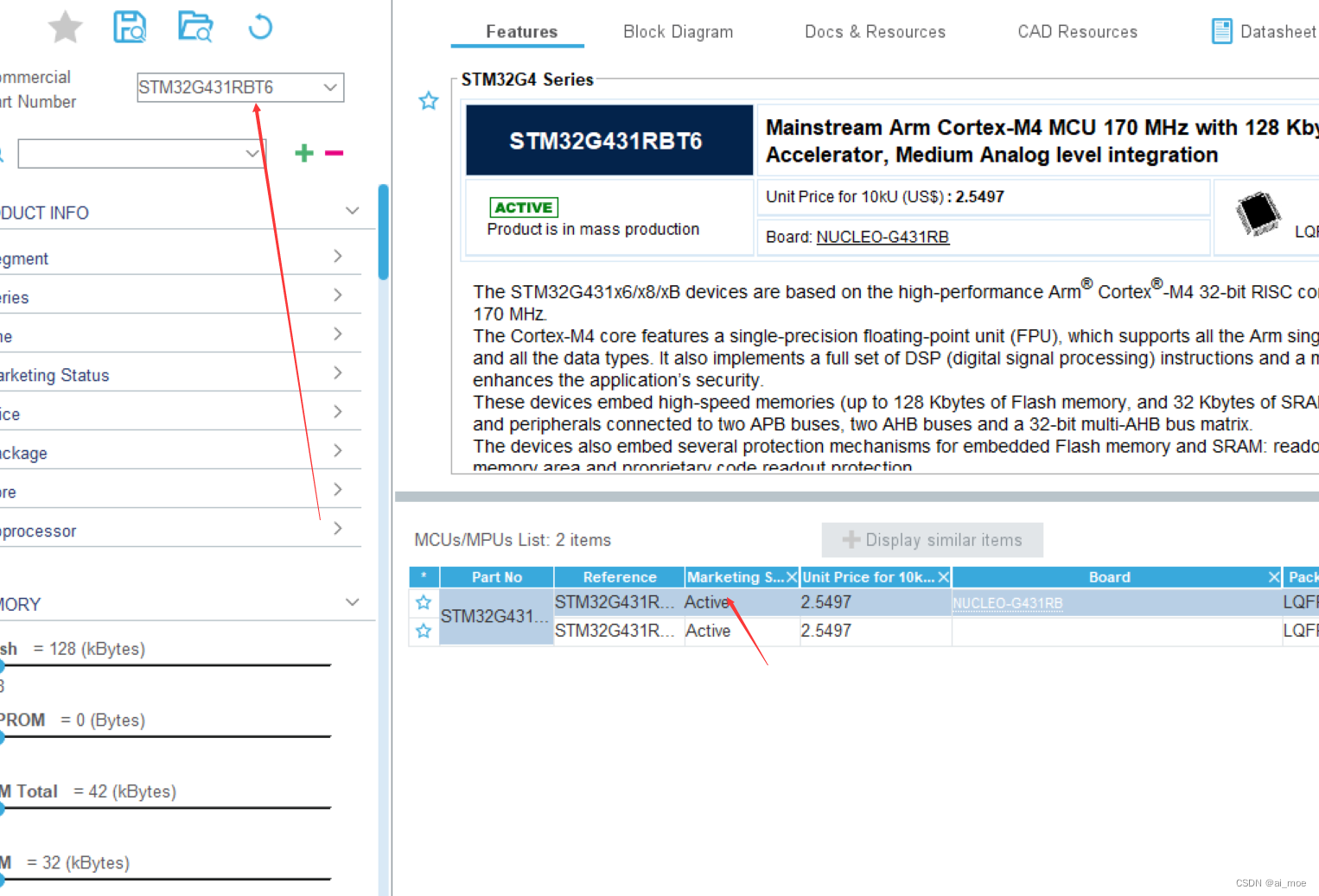Expand the Coprocessor filter
1319x896 pixels.
(x=338, y=529)
